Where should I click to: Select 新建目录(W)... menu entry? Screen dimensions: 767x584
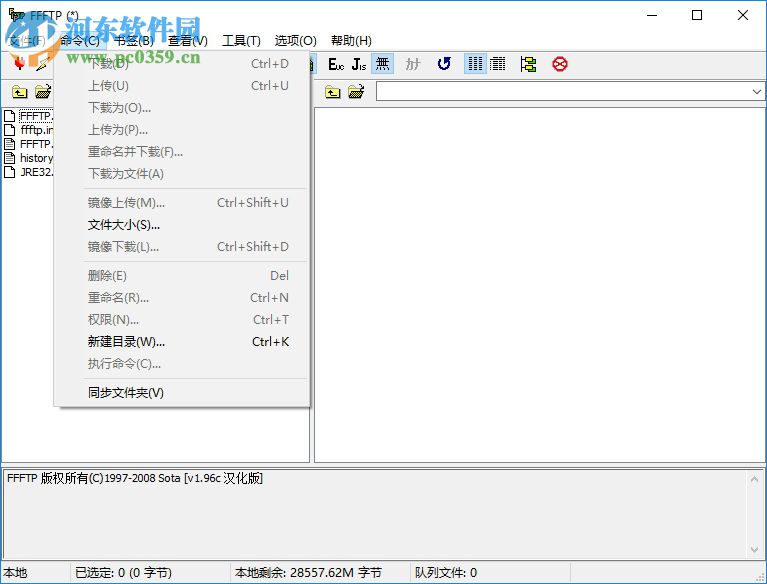coord(182,341)
